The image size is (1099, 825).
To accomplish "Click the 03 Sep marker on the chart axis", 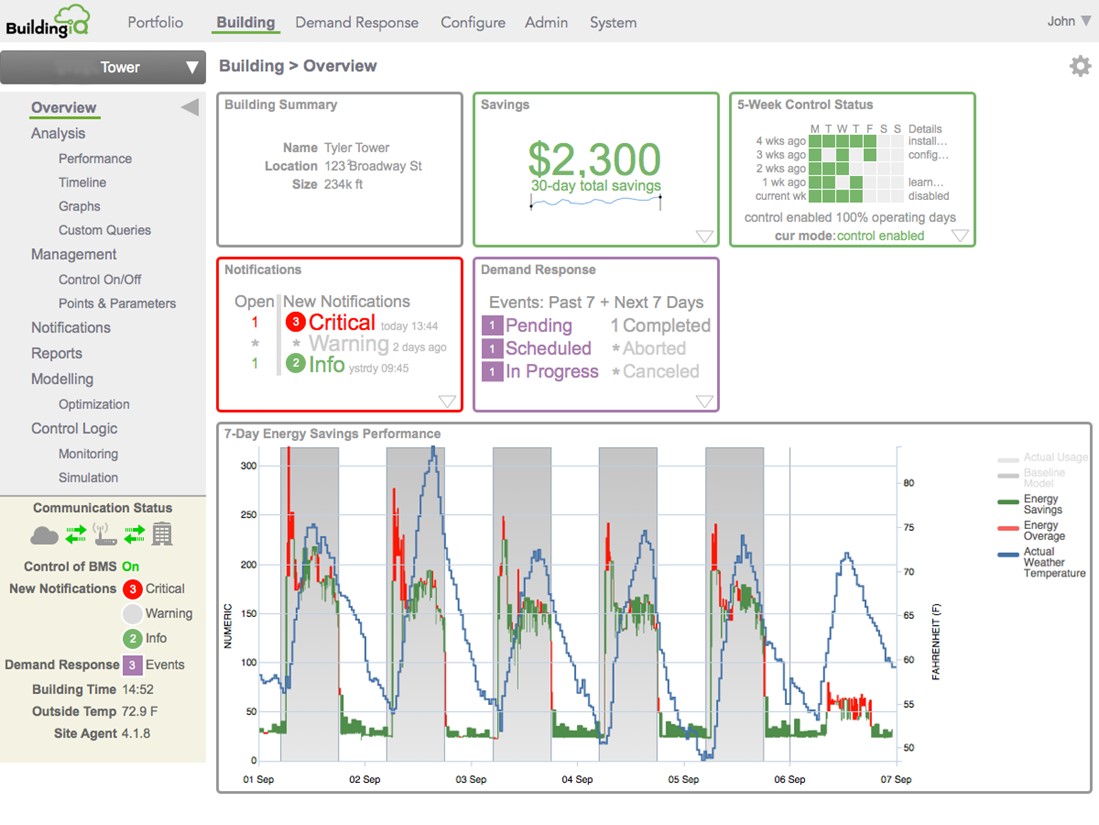I will click(471, 779).
